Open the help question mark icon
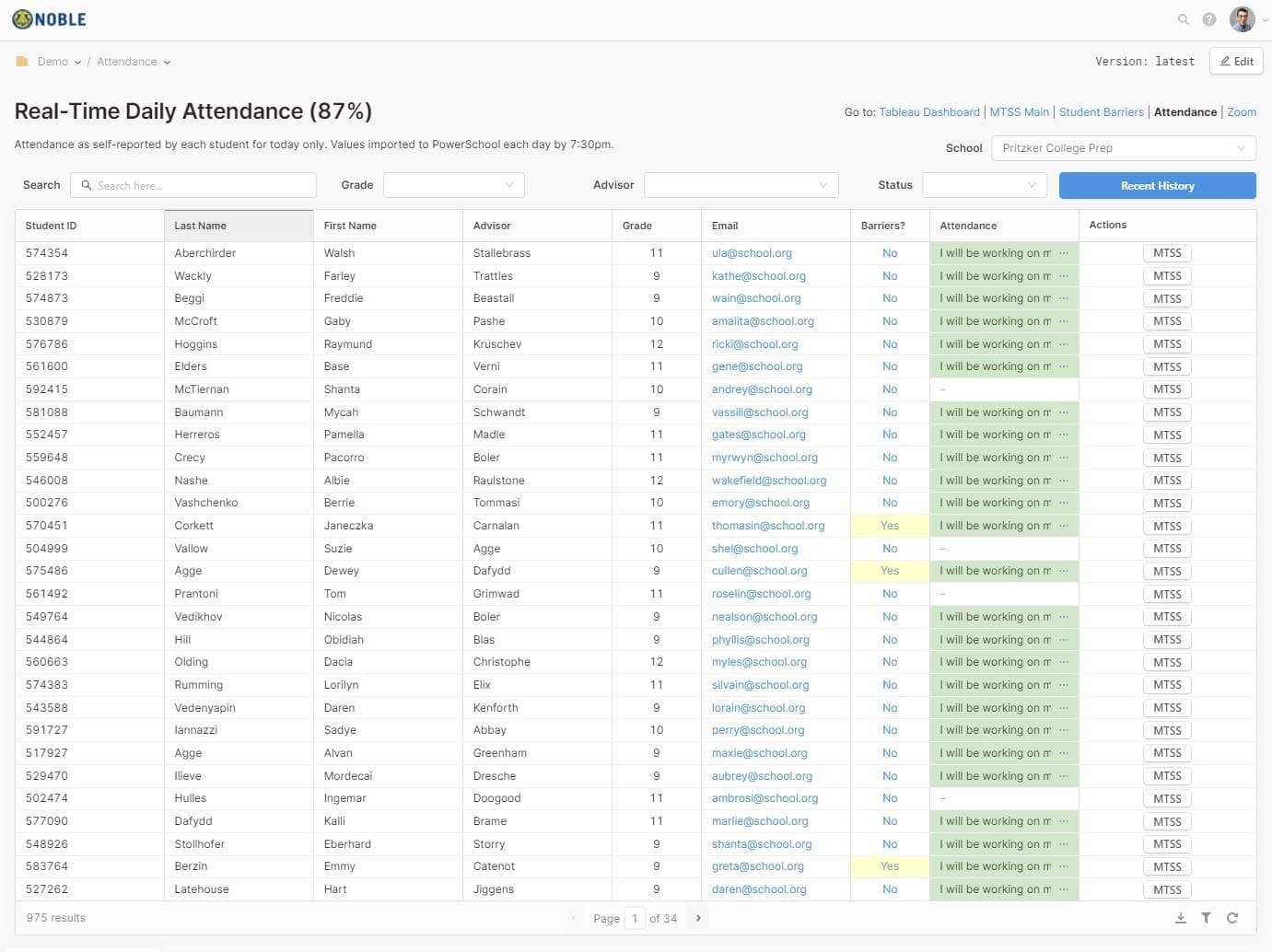The height and width of the screenshot is (952, 1272). (x=1209, y=19)
